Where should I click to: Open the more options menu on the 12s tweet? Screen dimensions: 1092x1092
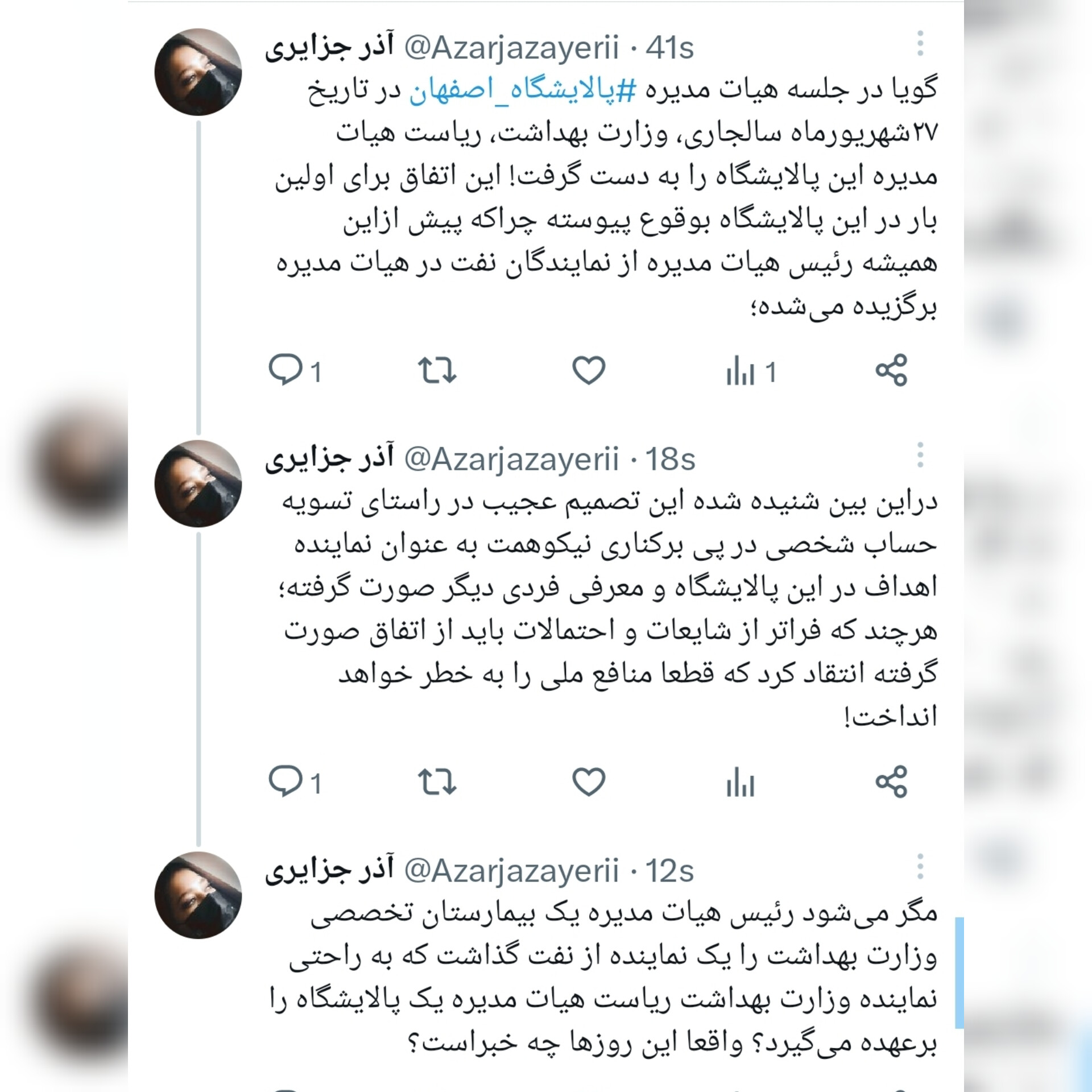[x=920, y=867]
